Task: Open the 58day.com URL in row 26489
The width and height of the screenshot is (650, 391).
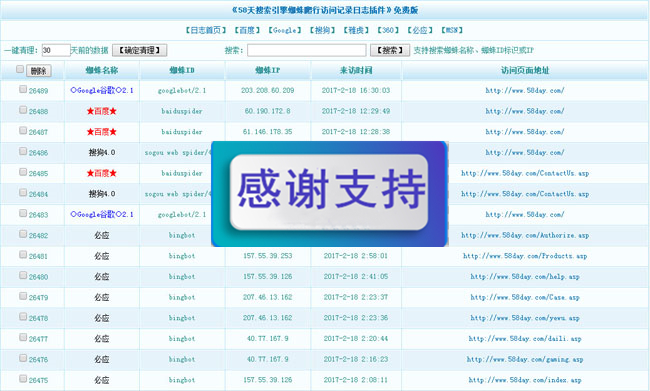Action: (x=525, y=90)
